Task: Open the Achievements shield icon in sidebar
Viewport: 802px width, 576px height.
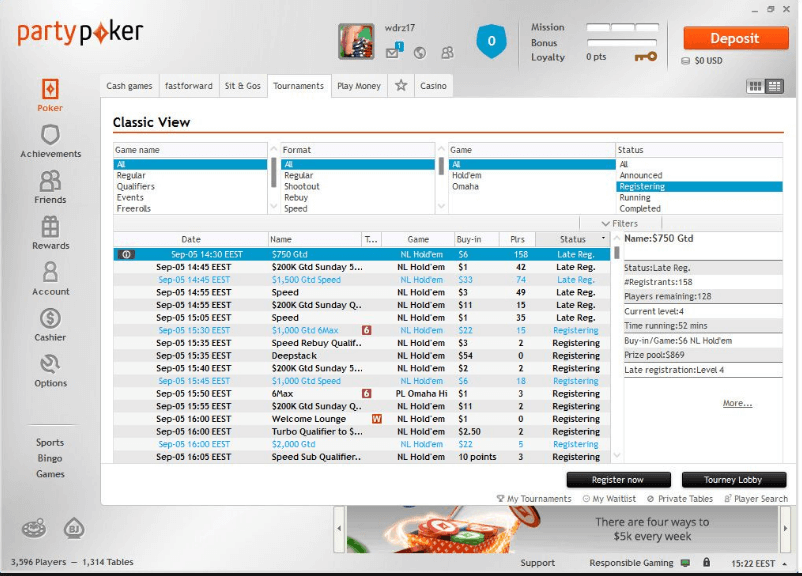Action: pos(50,135)
